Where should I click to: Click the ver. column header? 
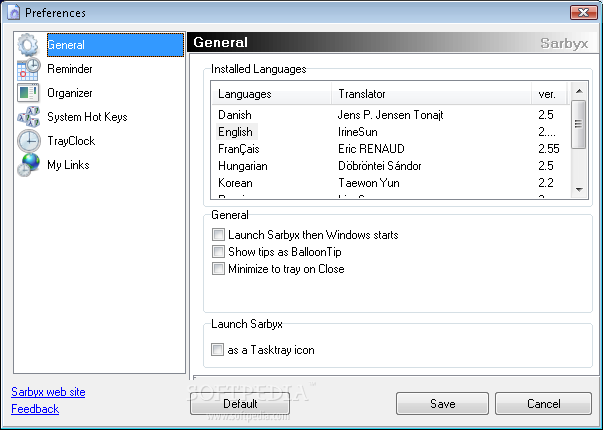point(550,94)
